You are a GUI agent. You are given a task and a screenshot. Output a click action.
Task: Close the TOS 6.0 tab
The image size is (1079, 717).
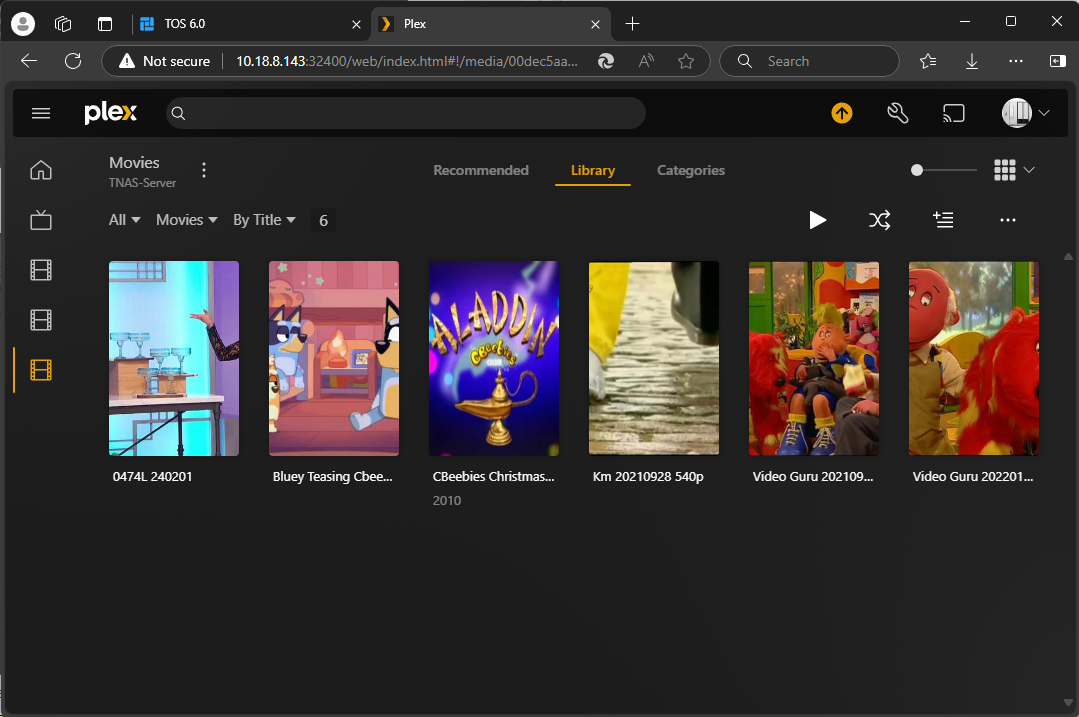coord(356,24)
